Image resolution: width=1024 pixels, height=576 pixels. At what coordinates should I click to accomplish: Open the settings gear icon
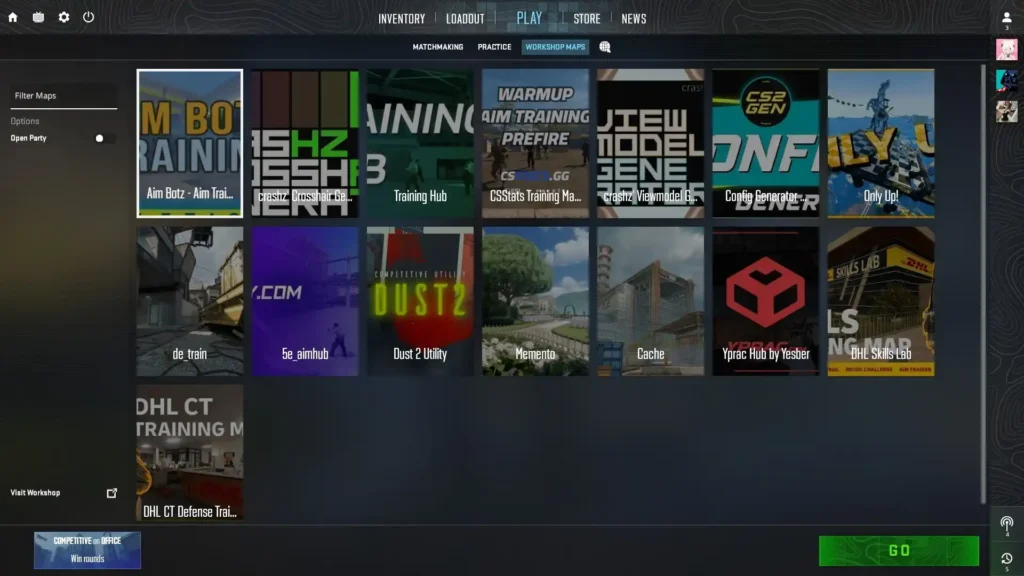click(64, 17)
